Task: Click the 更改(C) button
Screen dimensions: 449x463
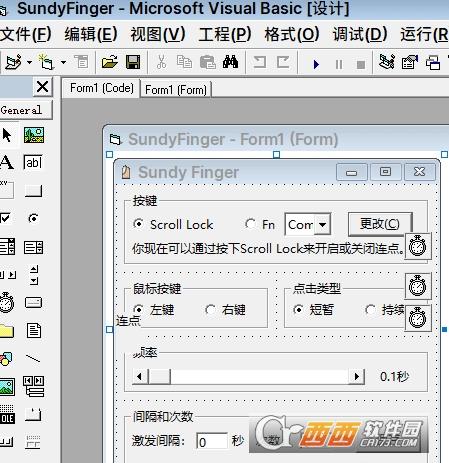Action: 380,224
